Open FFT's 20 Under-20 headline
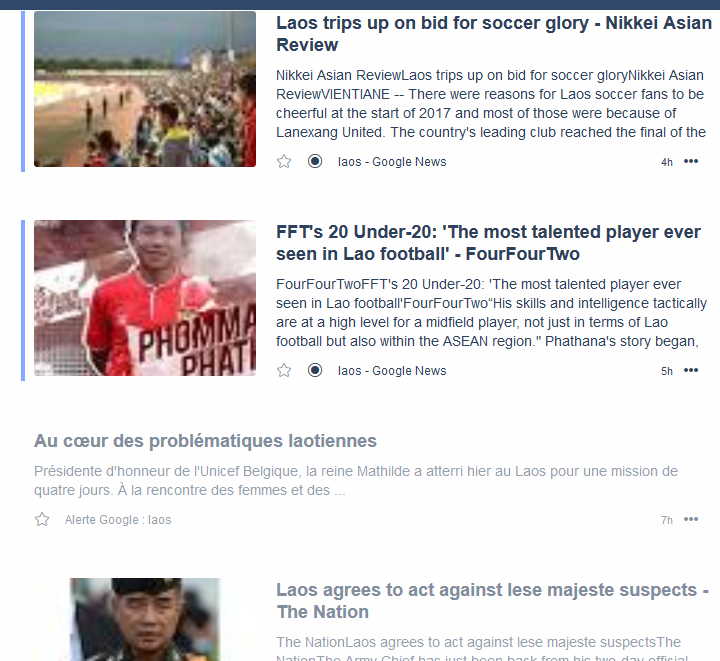This screenshot has width=720, height=661. 488,243
